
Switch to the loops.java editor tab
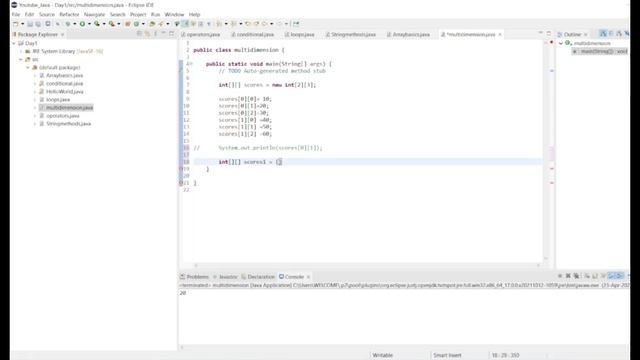click(300, 35)
